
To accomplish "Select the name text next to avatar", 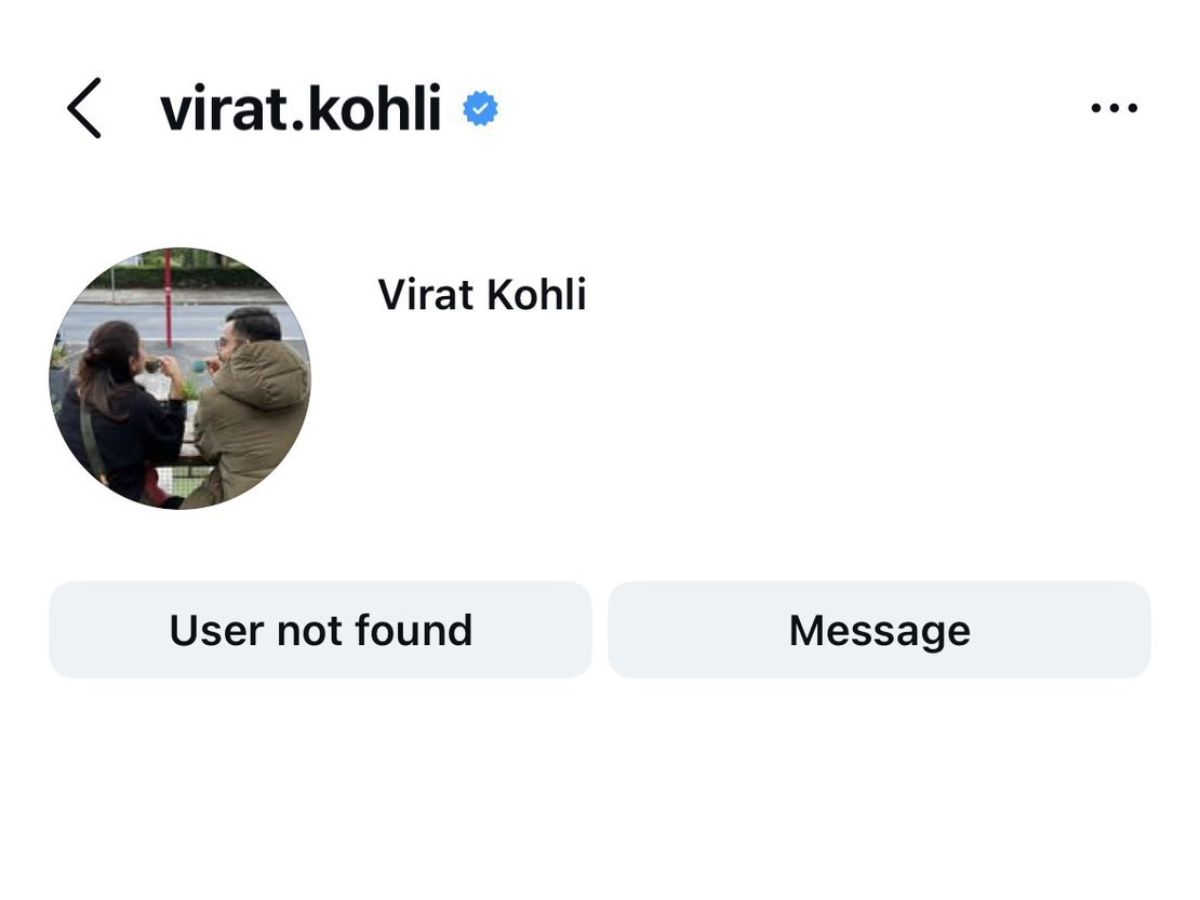I will [482, 295].
